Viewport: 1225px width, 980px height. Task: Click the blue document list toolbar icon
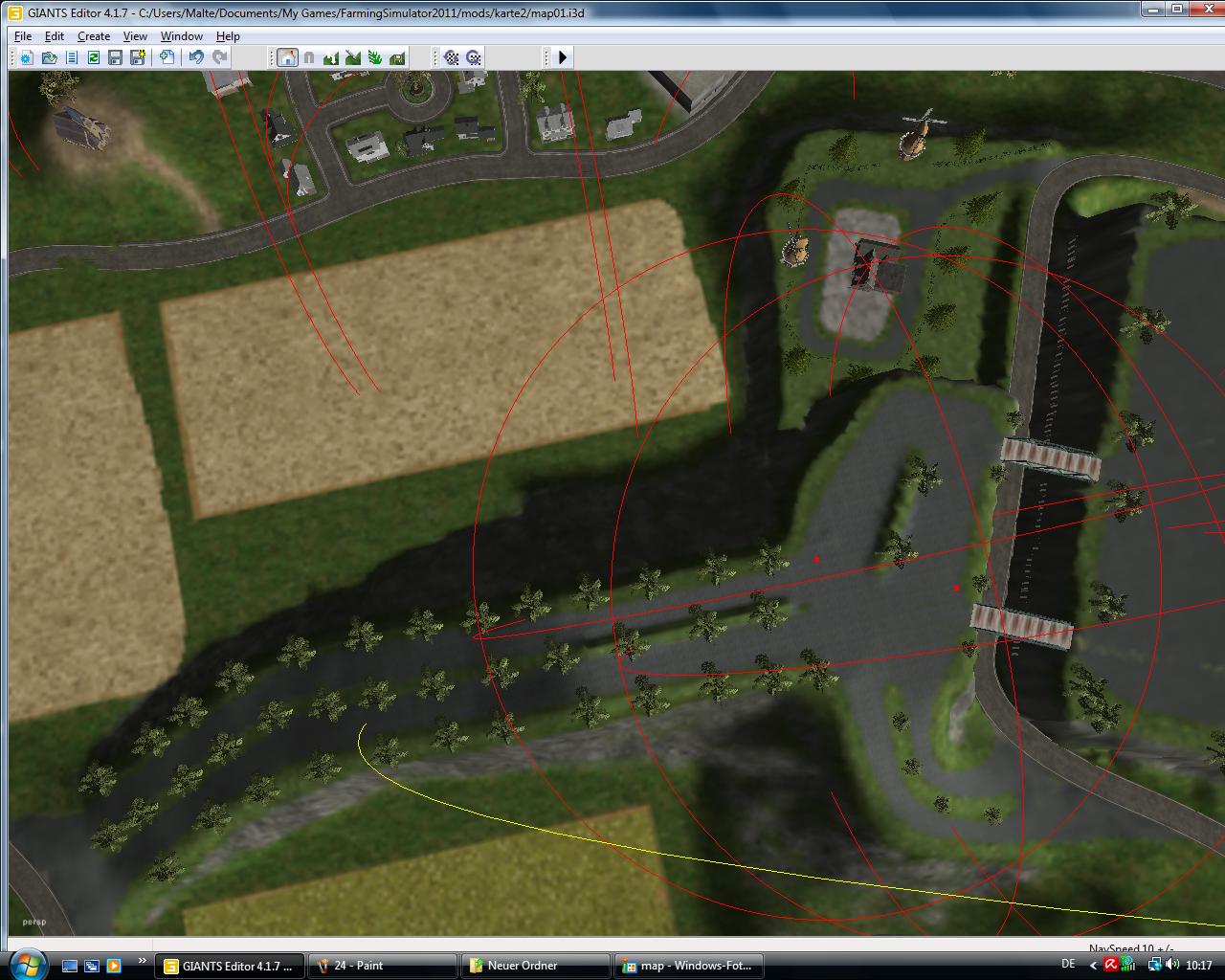click(72, 57)
